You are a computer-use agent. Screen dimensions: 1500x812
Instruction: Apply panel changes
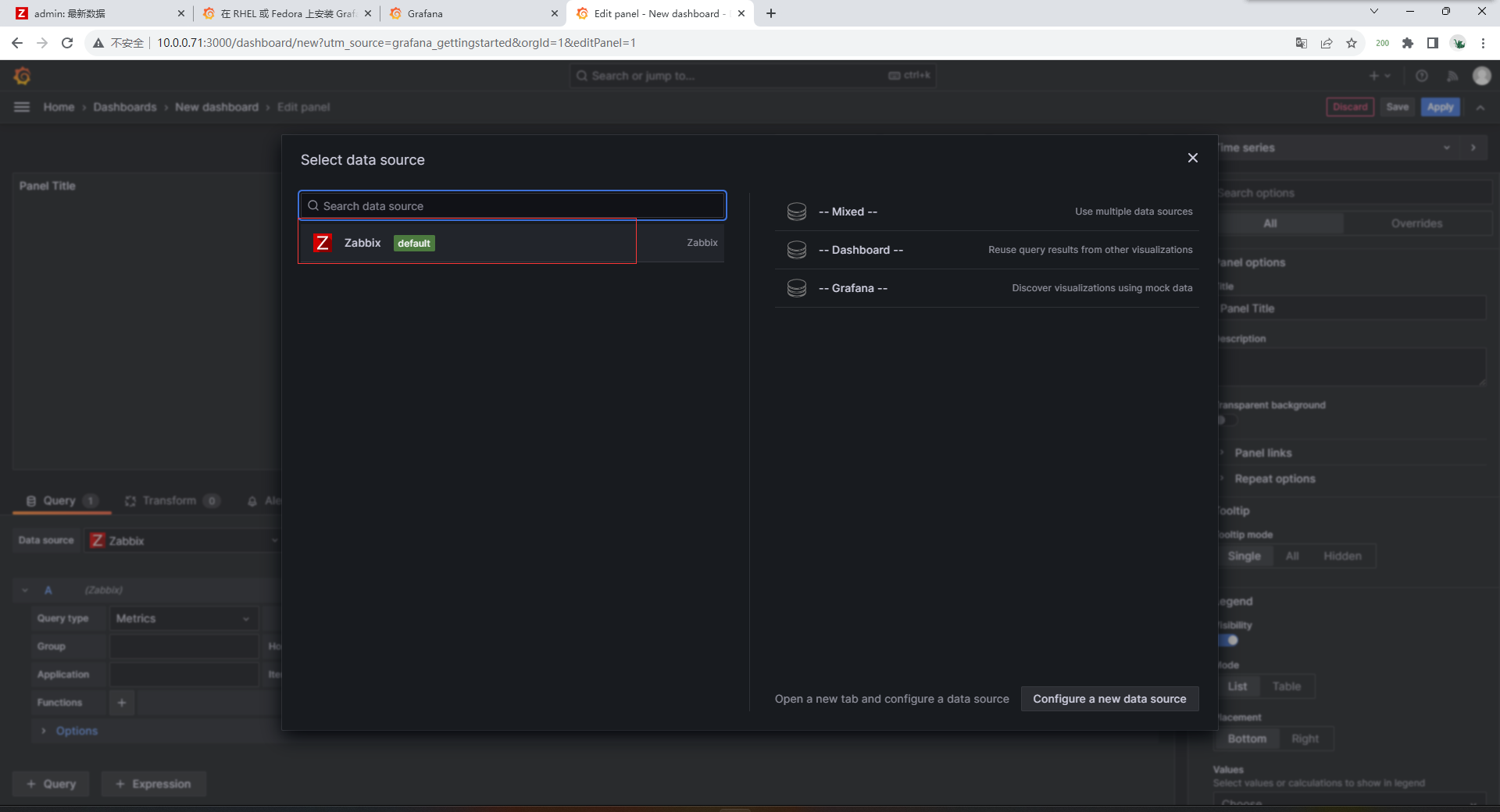click(1440, 107)
